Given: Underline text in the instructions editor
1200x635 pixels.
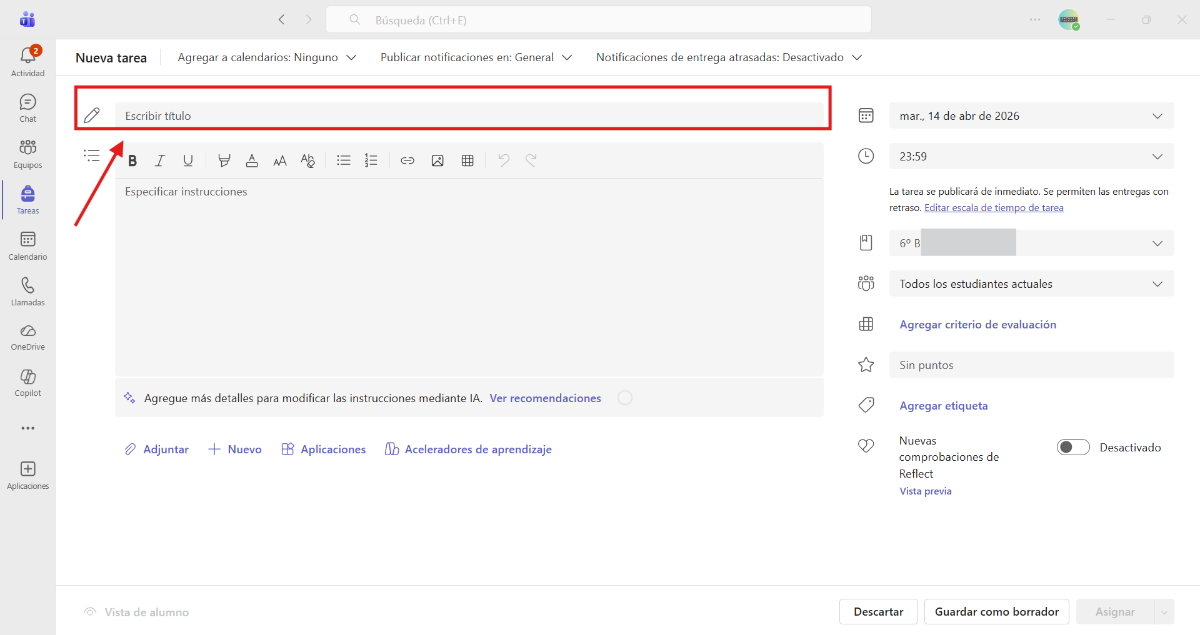Looking at the screenshot, I should pyautogui.click(x=187, y=160).
